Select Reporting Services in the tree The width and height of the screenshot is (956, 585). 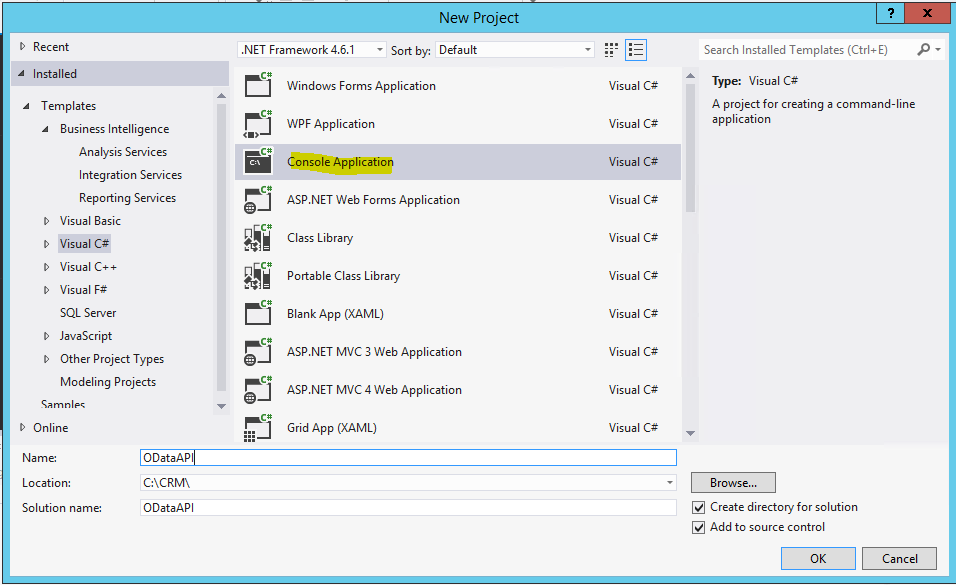(127, 198)
